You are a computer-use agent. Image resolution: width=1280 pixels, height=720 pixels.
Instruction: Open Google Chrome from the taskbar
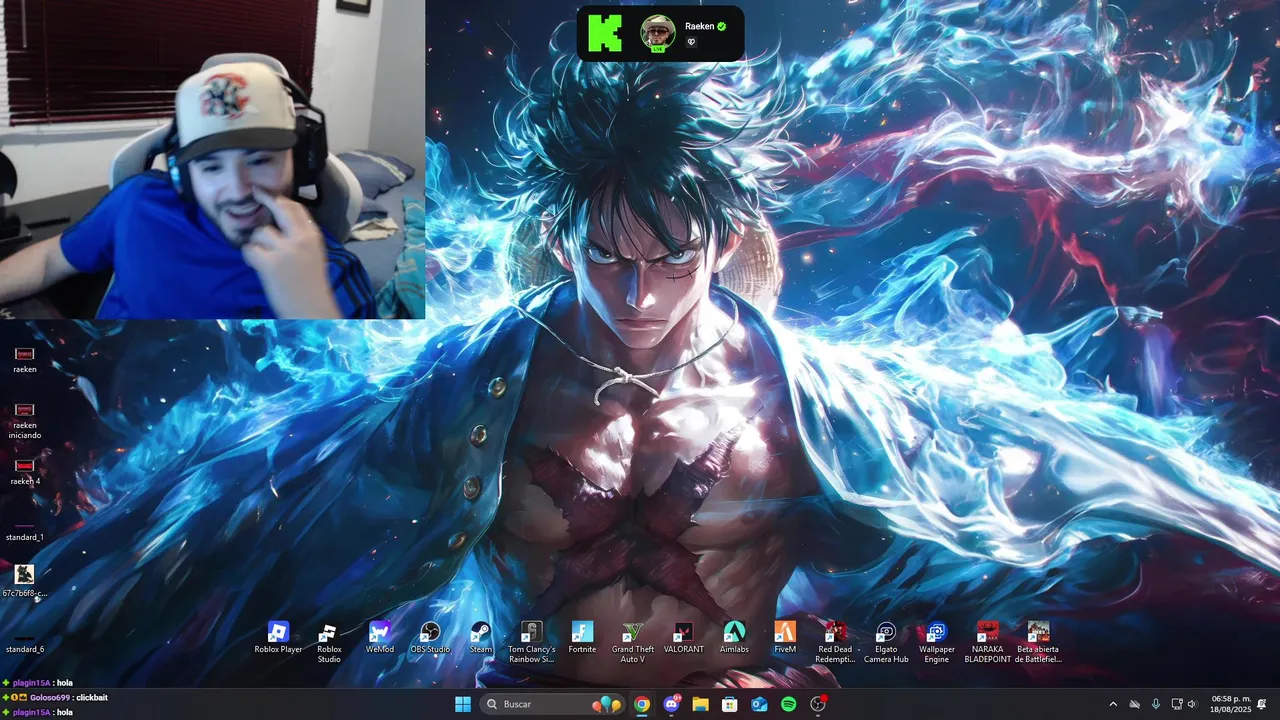click(x=642, y=704)
